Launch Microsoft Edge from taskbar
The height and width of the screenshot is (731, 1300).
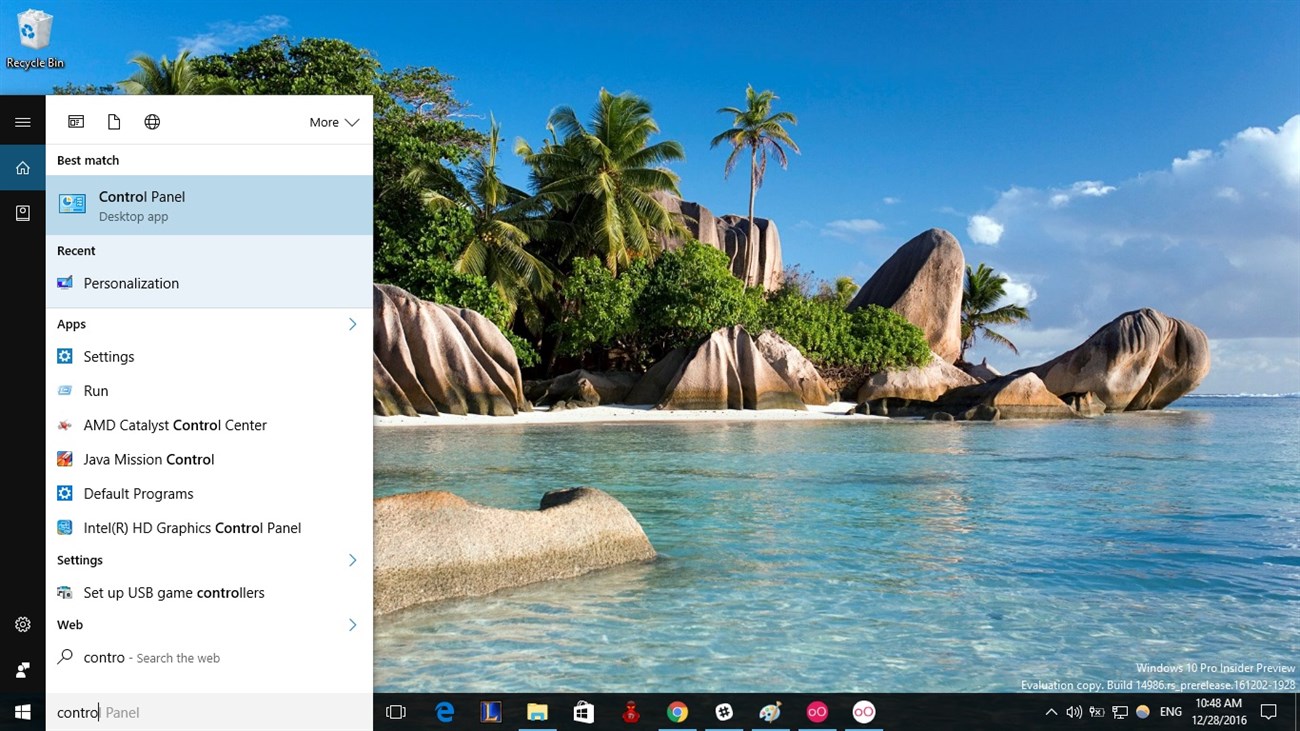(x=444, y=712)
